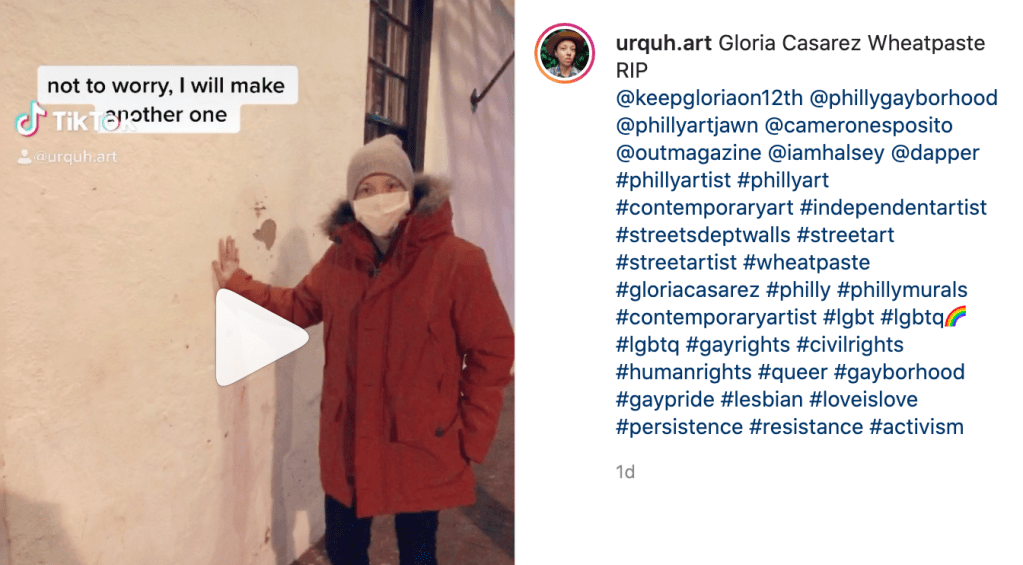Open the #civilrights hashtag
This screenshot has width=1023, height=565.
(850, 344)
